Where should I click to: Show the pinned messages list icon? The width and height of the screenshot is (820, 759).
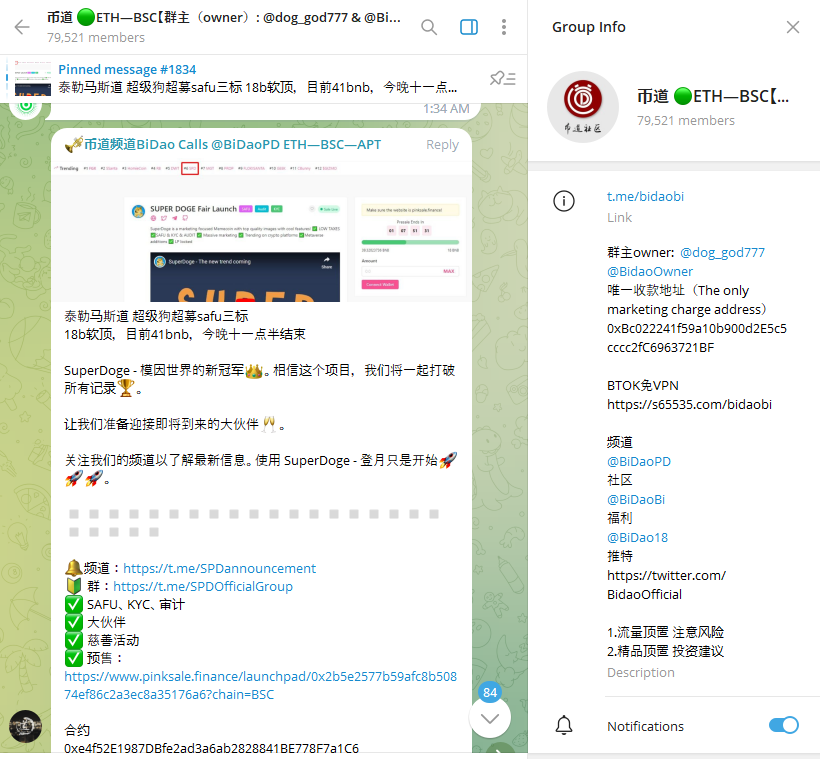click(505, 76)
